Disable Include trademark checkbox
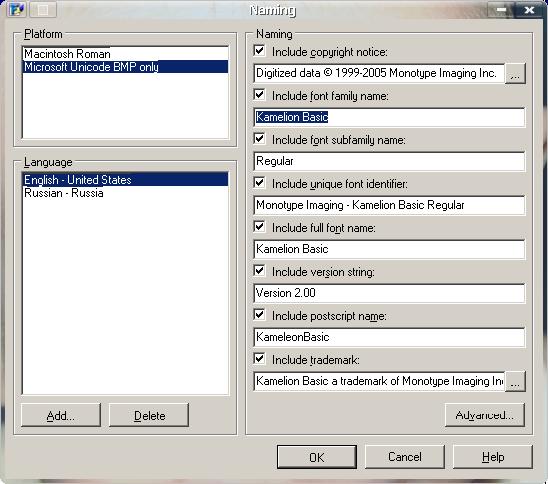This screenshot has width=548, height=484. point(260,359)
